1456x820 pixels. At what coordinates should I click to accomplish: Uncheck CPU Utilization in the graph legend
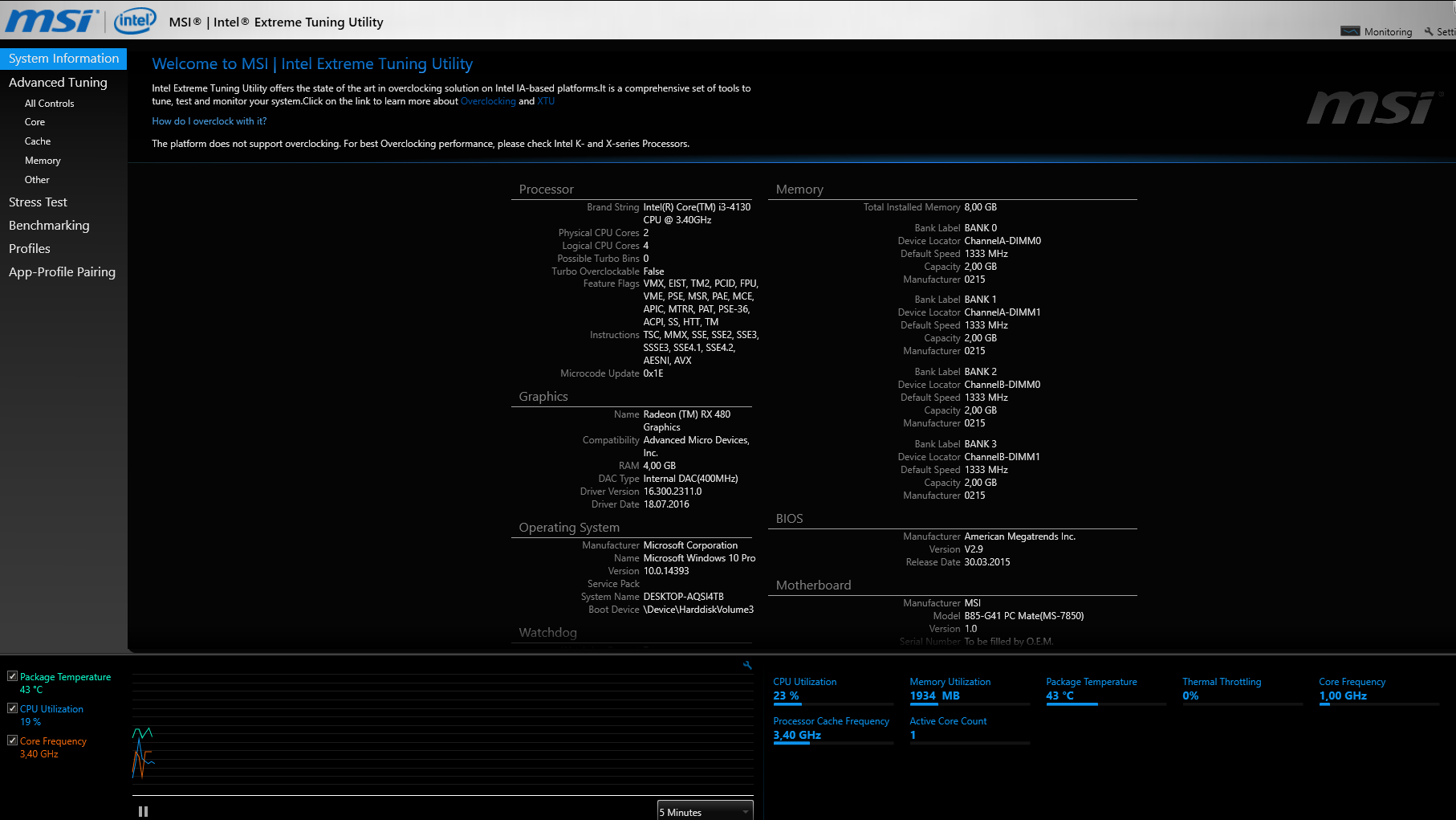coord(12,708)
